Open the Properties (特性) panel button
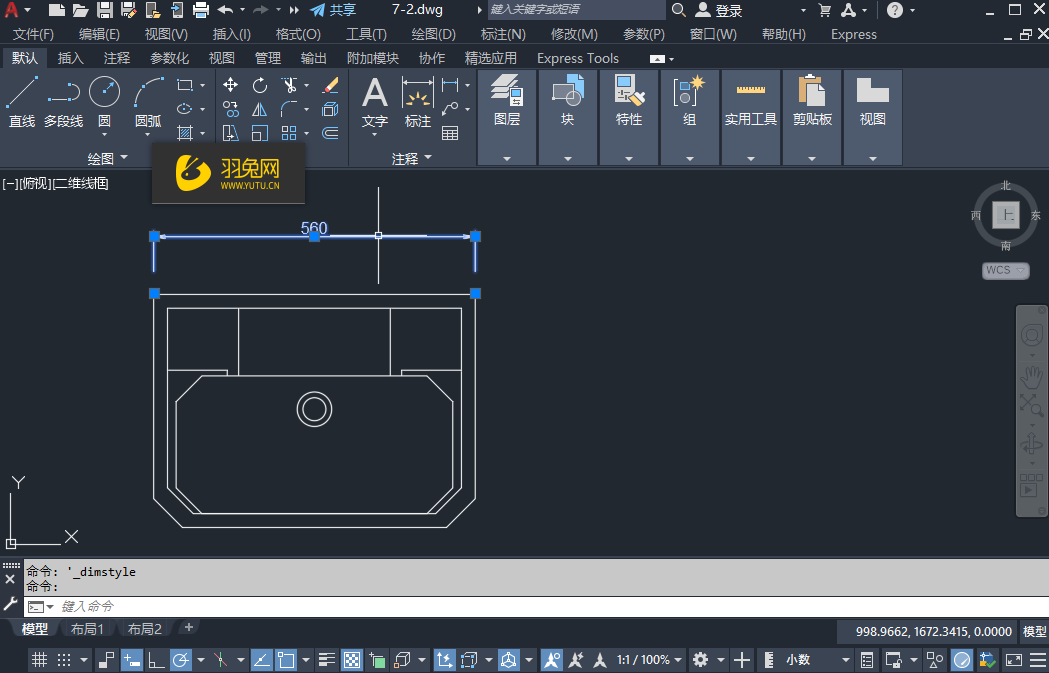Screen dimensions: 1049x673 [629, 117]
